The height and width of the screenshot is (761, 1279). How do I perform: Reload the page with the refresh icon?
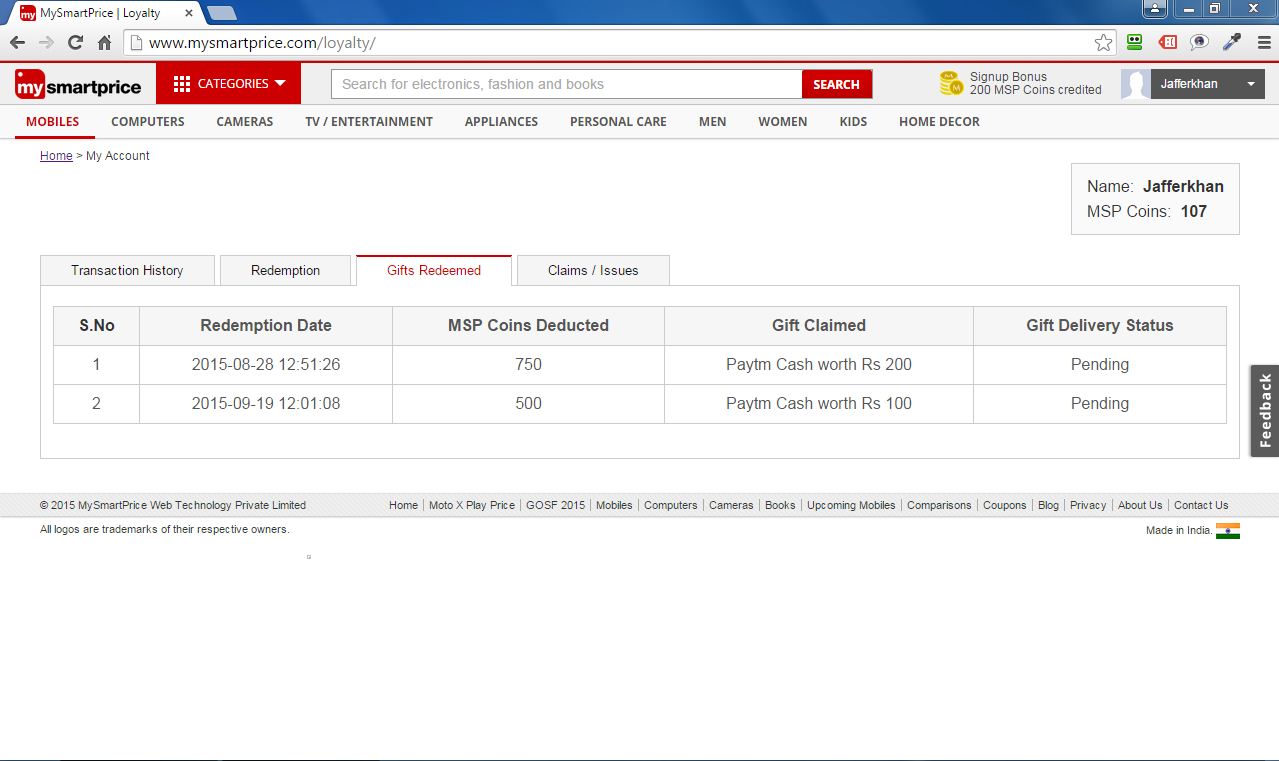[x=75, y=42]
